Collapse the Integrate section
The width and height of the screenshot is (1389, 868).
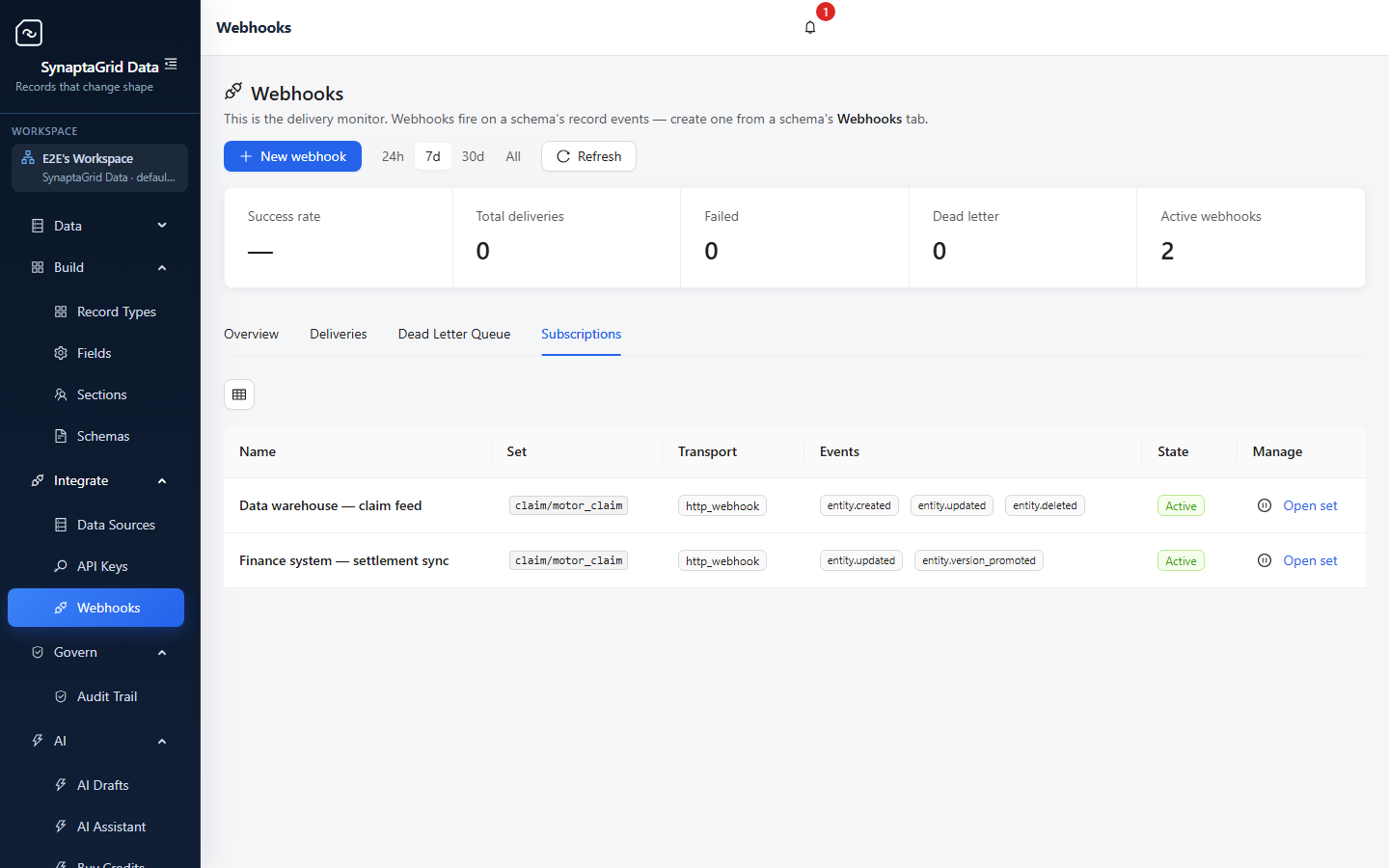(162, 480)
